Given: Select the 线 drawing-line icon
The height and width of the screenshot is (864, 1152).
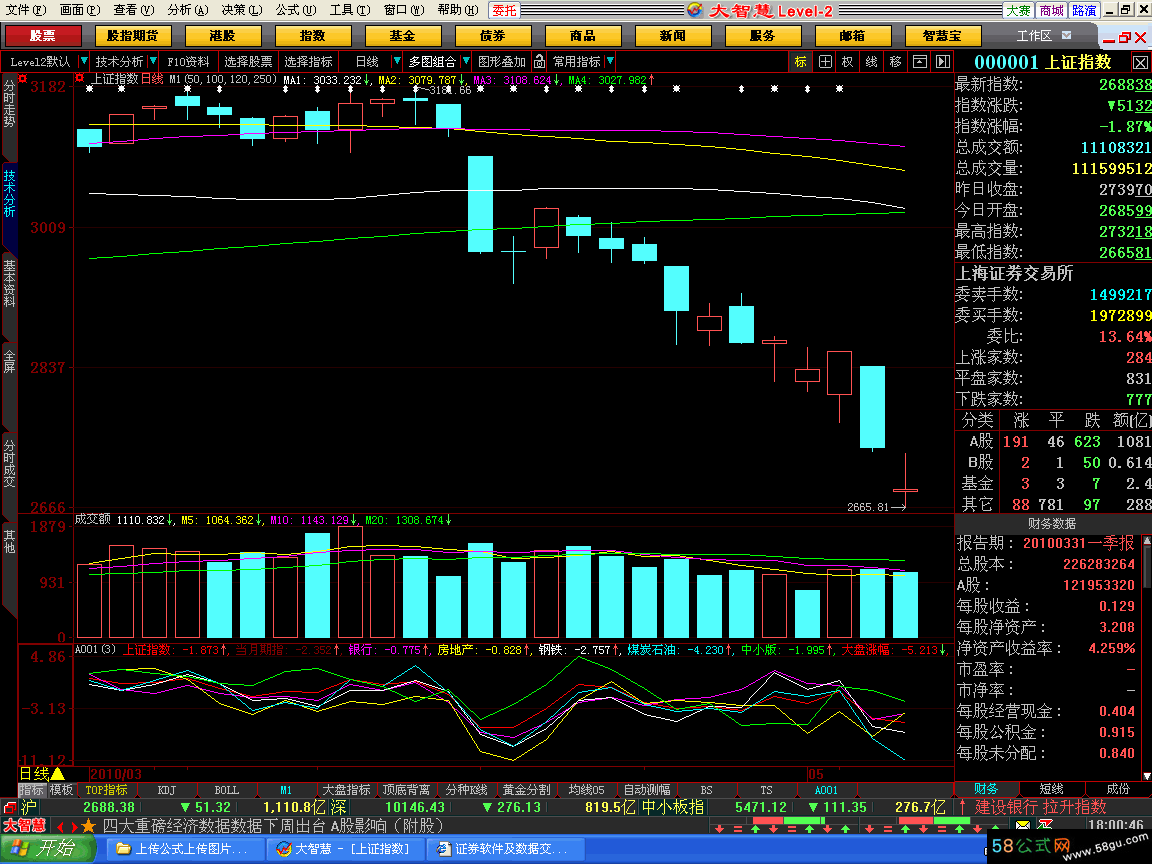Looking at the screenshot, I should pyautogui.click(x=871, y=62).
